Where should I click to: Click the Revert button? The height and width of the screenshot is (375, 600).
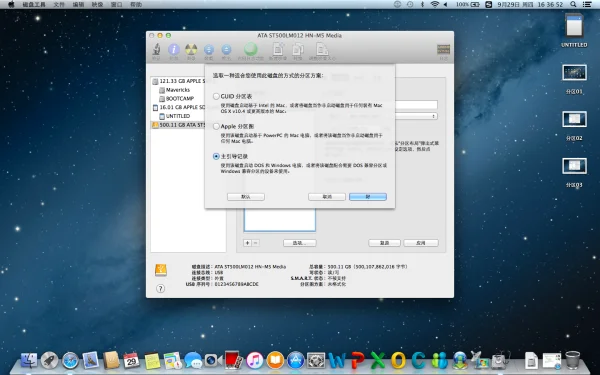385,243
